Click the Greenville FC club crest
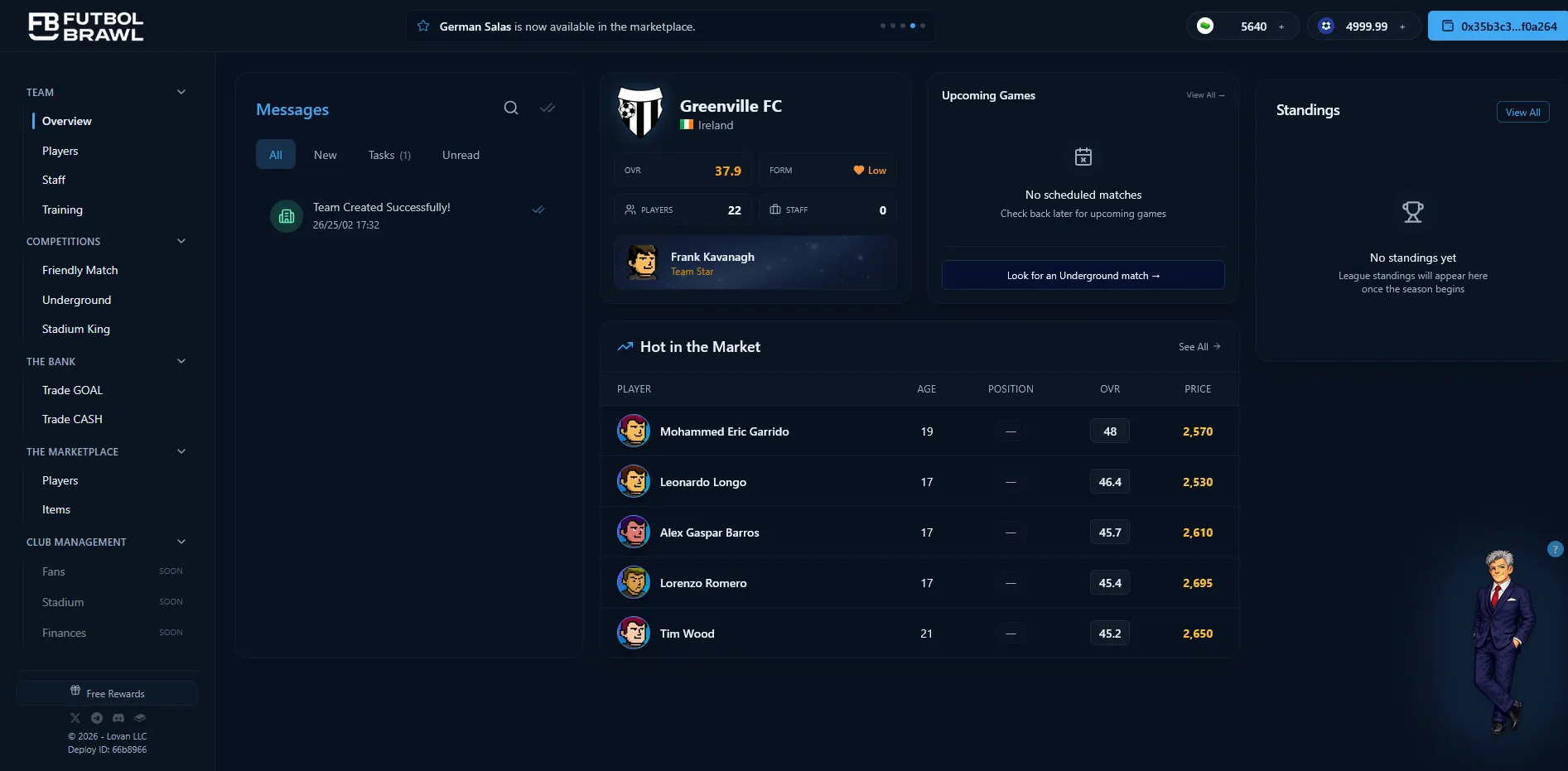This screenshot has height=771, width=1568. point(640,112)
